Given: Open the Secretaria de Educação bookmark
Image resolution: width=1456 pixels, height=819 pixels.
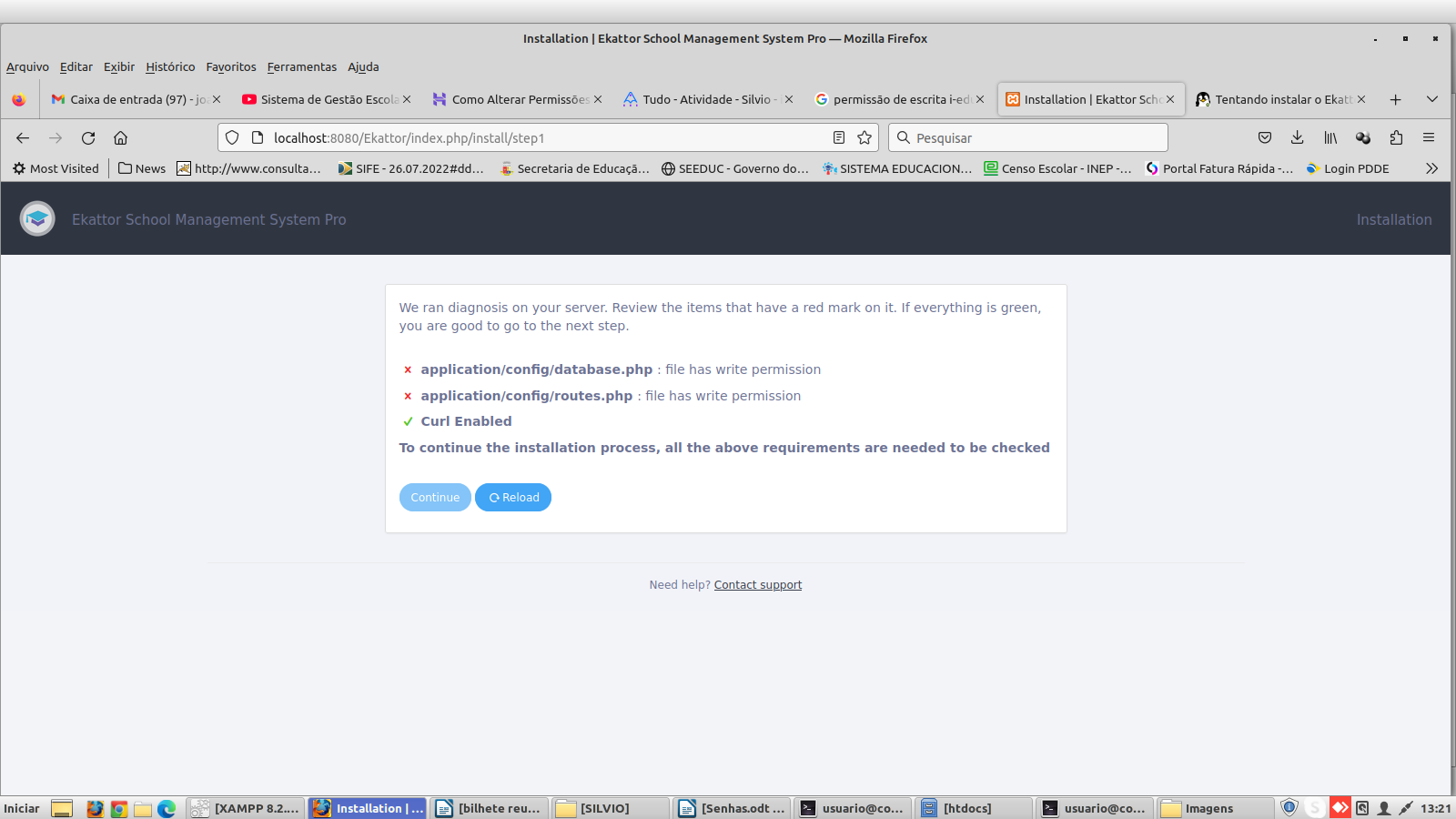Looking at the screenshot, I should pyautogui.click(x=574, y=168).
